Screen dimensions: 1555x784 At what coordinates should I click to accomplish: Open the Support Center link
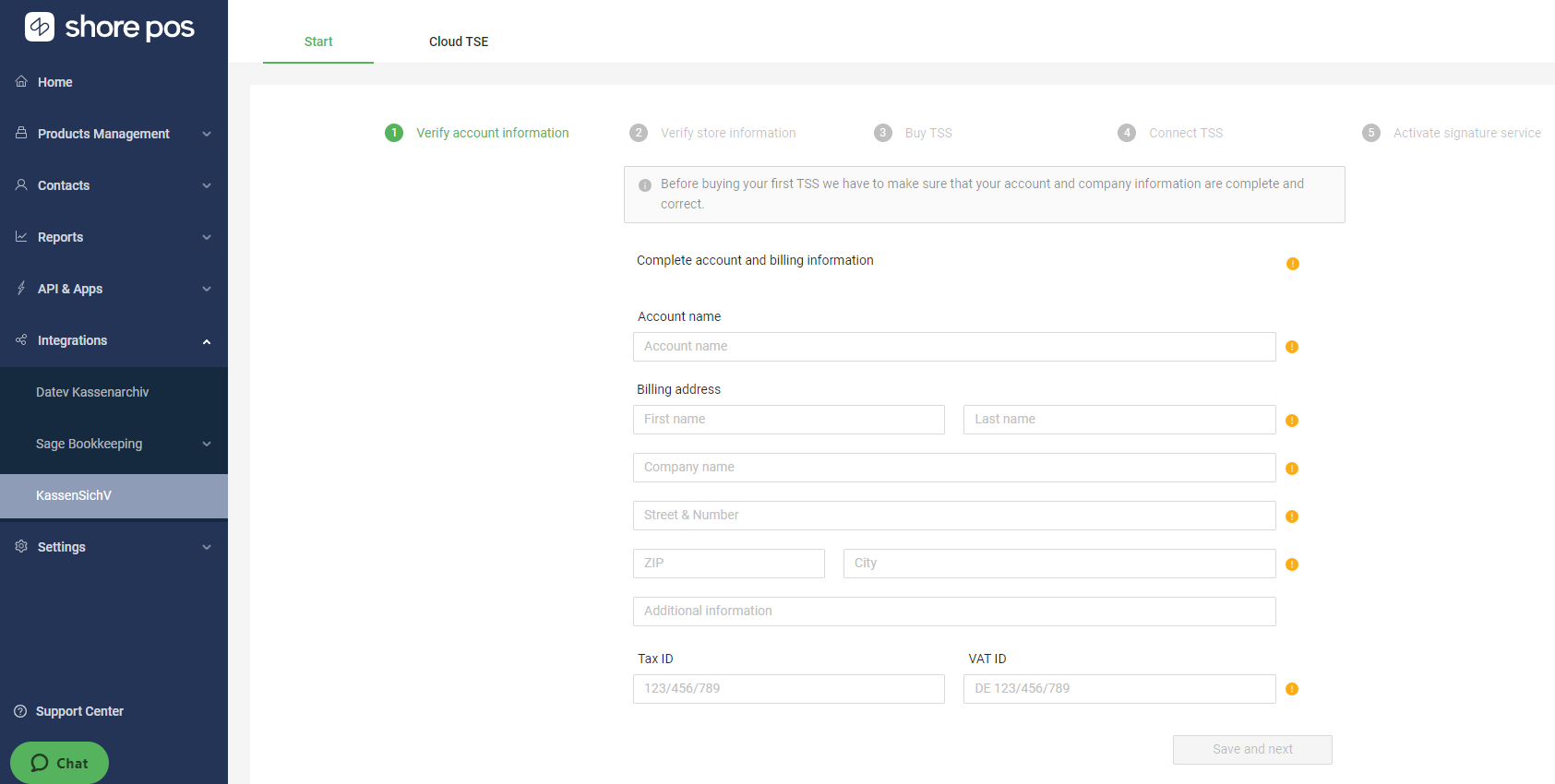(x=69, y=711)
